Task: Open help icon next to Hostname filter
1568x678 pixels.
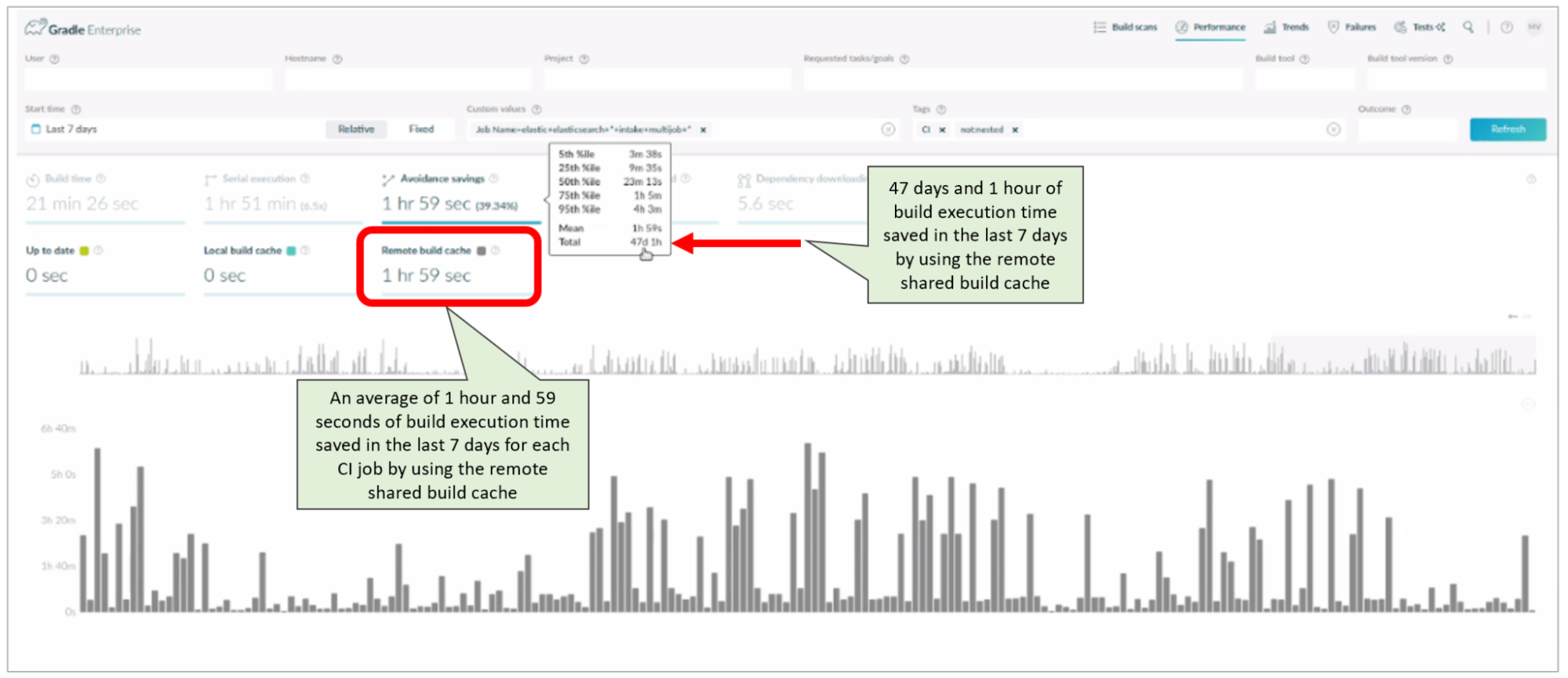Action: [337, 59]
